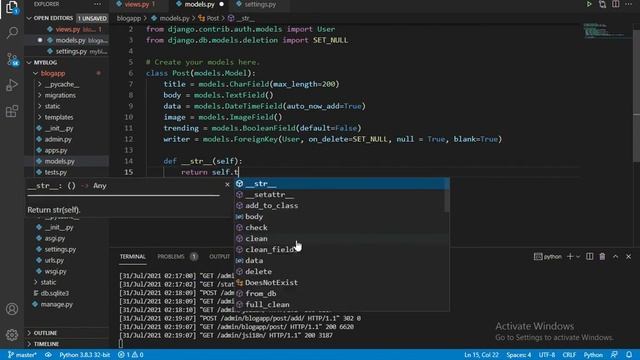Choose add_to_class autocomplete suggestion

coord(342,206)
